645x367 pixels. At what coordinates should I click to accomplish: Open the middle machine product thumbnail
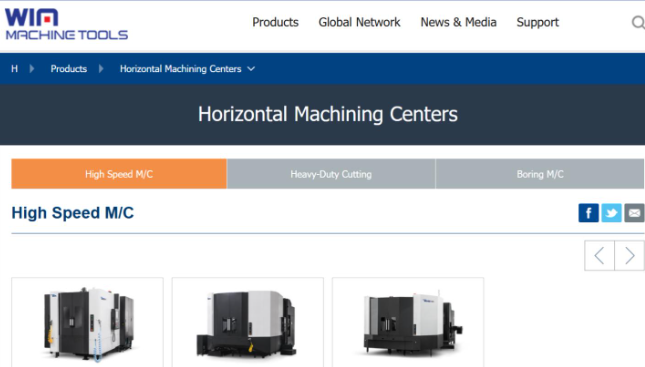[248, 322]
